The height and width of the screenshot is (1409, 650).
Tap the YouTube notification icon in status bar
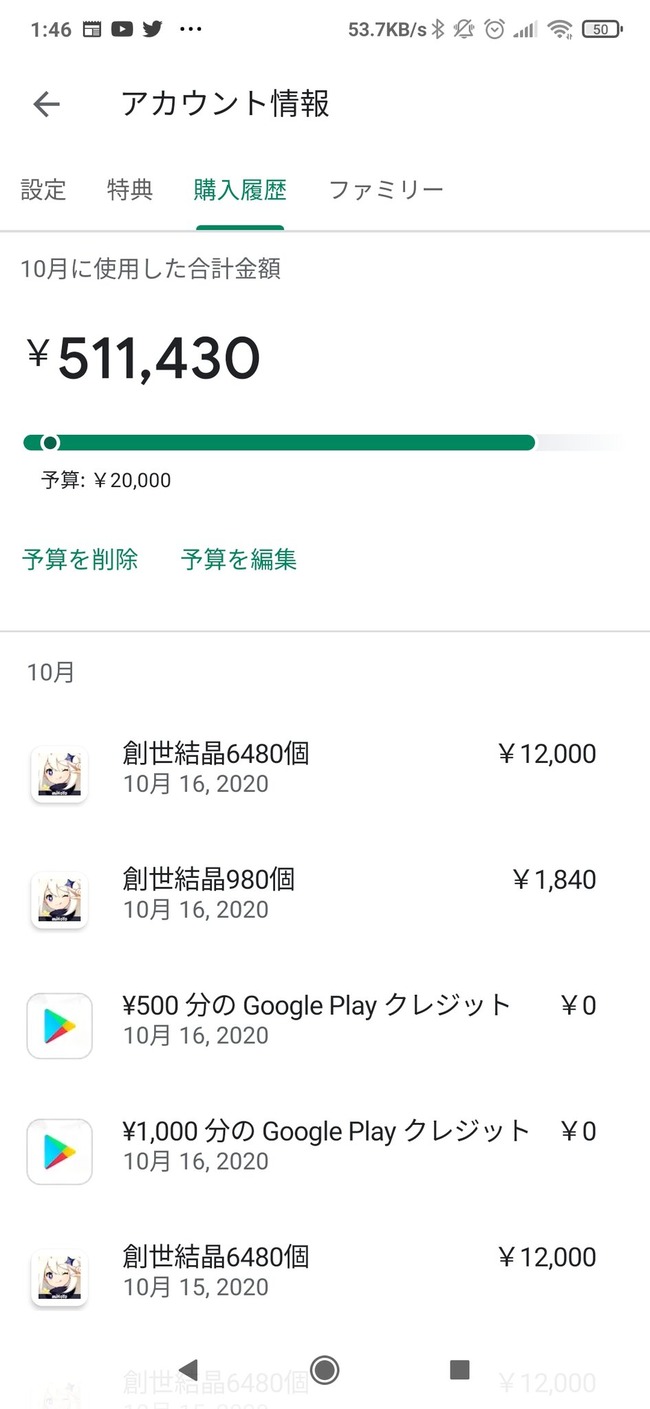click(x=122, y=29)
